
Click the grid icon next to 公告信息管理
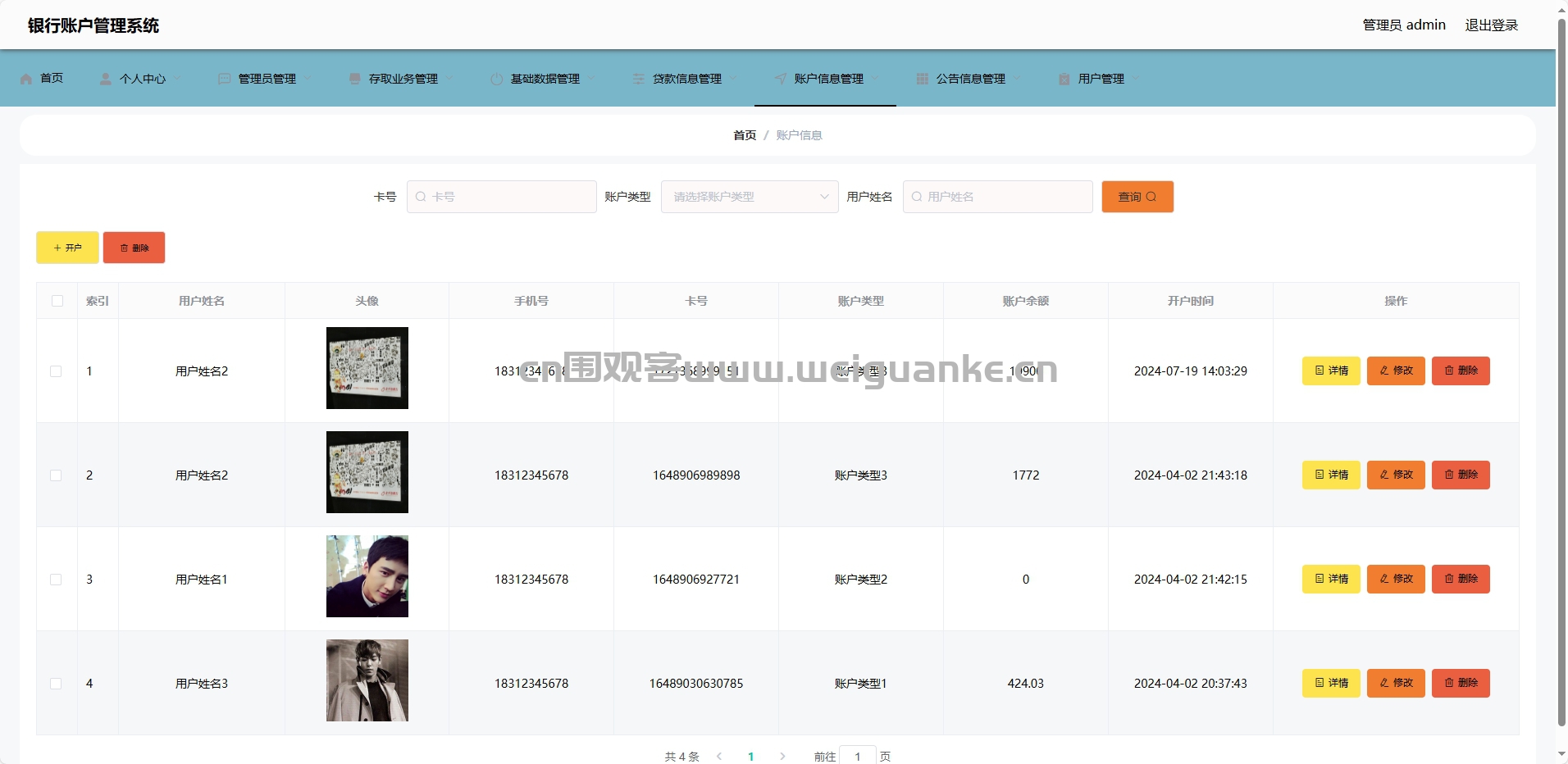click(923, 79)
